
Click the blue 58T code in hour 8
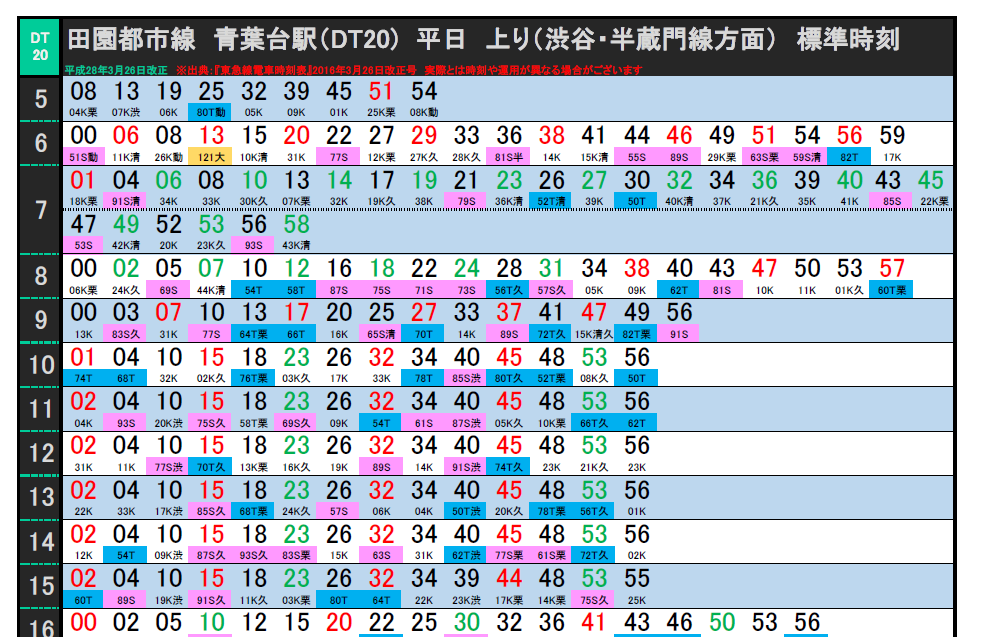pyautogui.click(x=296, y=290)
